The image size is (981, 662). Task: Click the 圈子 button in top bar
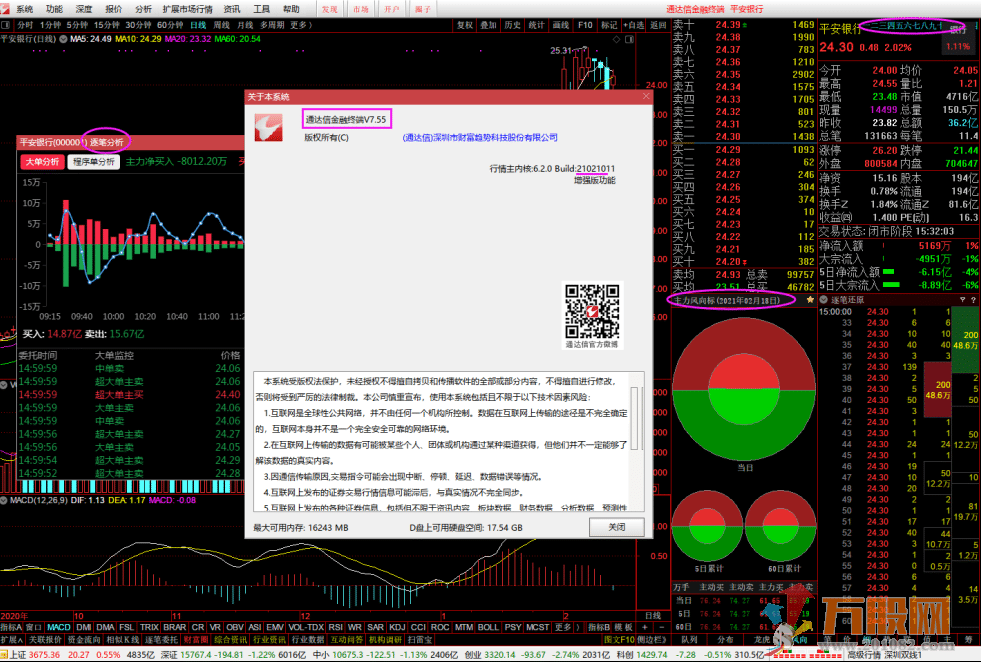tap(423, 9)
